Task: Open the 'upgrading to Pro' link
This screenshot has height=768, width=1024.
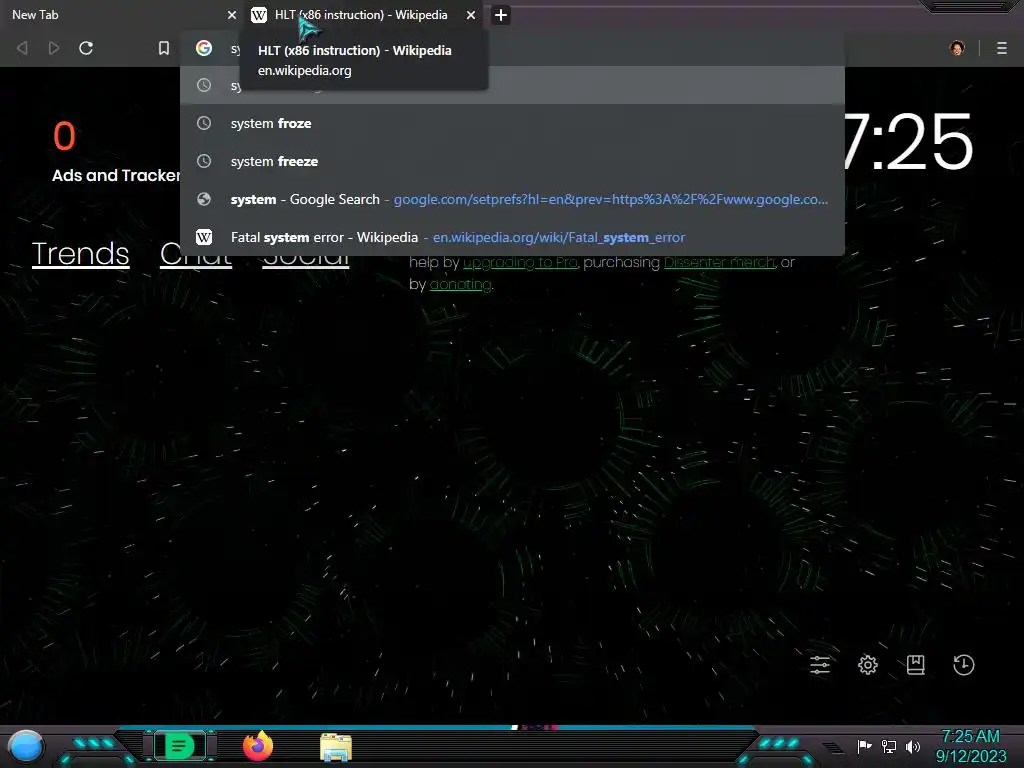Action: (520, 263)
